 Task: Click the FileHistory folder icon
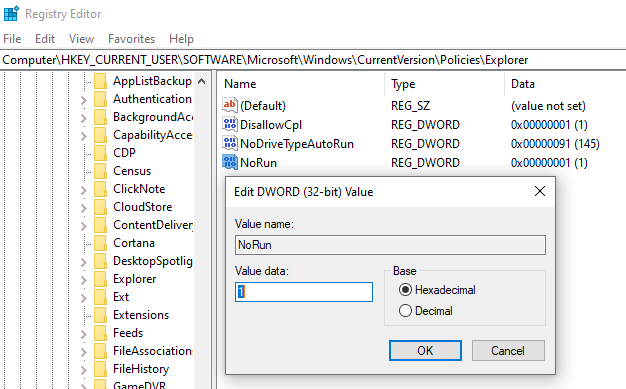[x=101, y=369]
